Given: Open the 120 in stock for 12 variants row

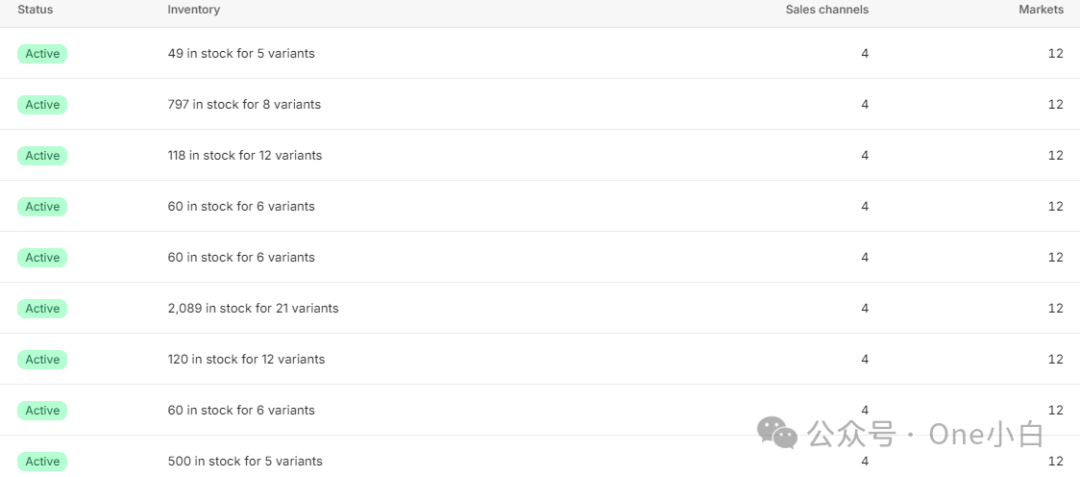Looking at the screenshot, I should click(246, 360).
